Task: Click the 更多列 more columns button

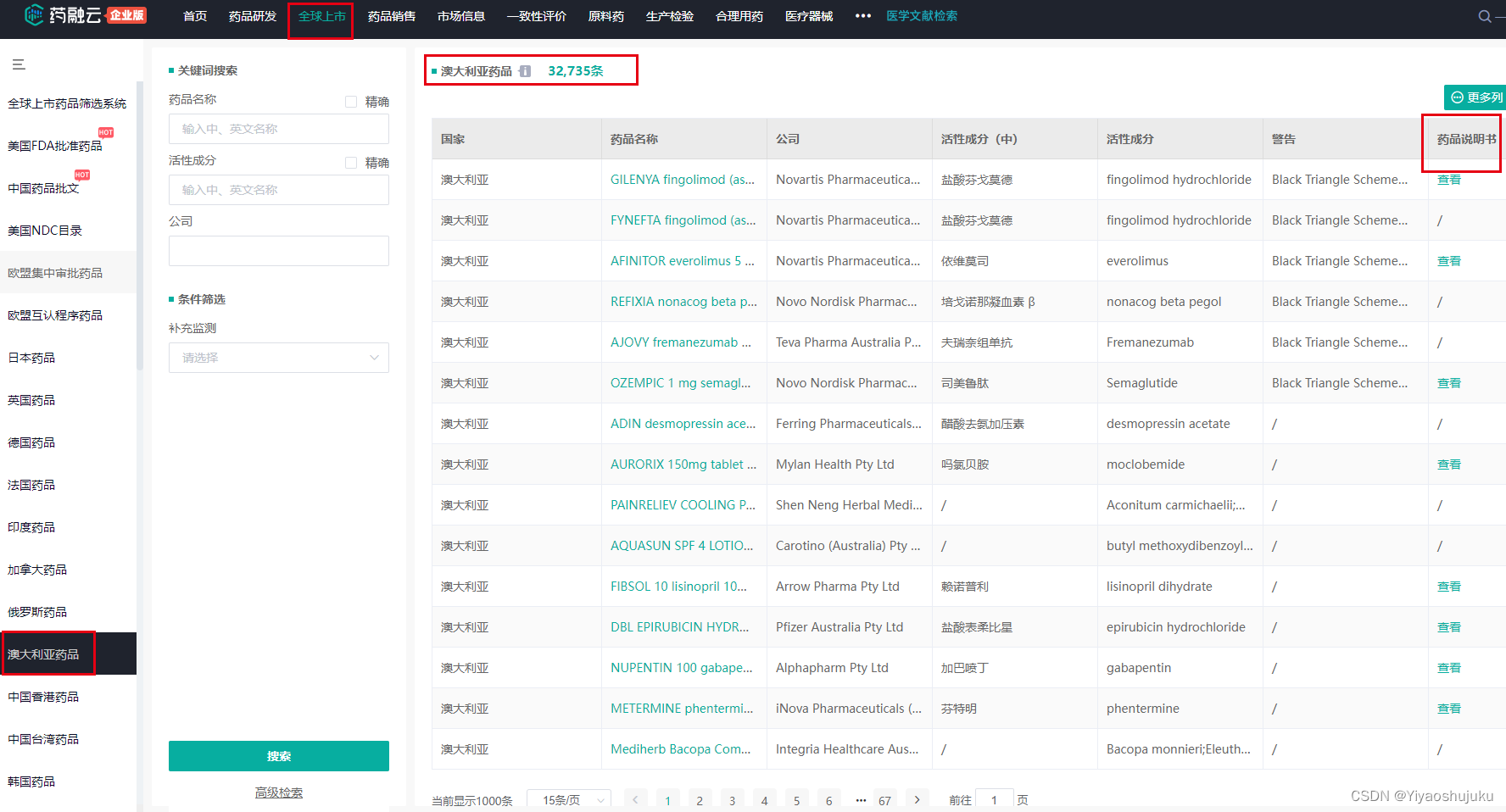Action: click(1476, 97)
